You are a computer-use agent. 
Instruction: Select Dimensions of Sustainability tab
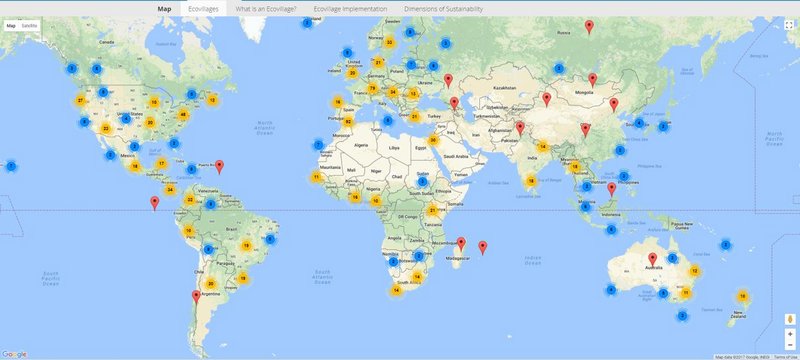(x=443, y=9)
